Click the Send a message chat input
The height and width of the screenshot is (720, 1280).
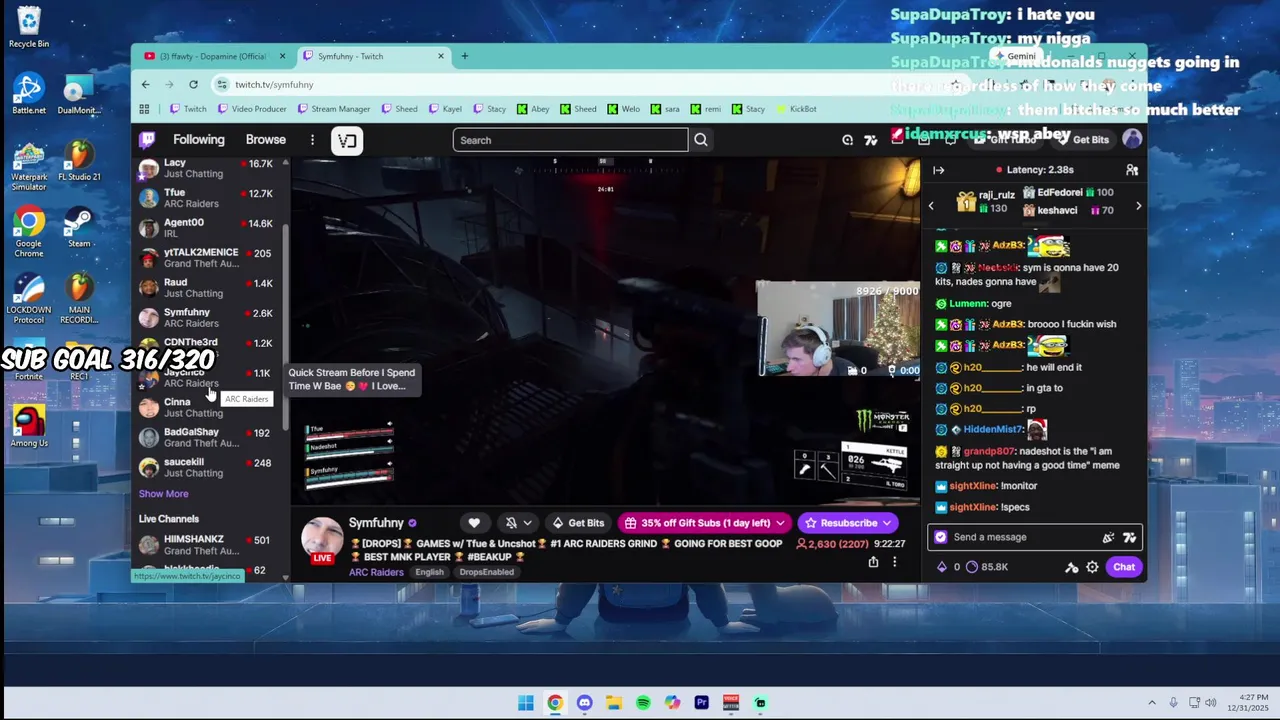click(1034, 537)
